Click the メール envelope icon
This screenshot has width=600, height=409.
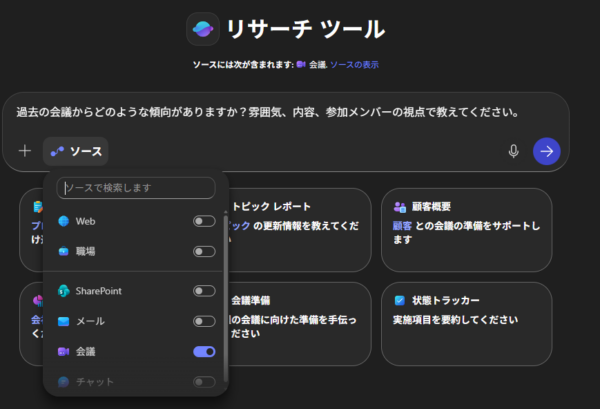64,321
